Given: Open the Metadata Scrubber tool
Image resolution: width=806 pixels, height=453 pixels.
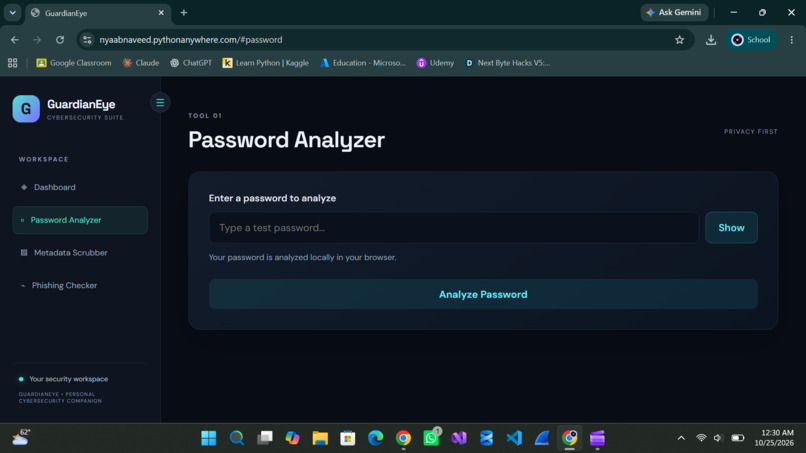Looking at the screenshot, I should coord(80,252).
